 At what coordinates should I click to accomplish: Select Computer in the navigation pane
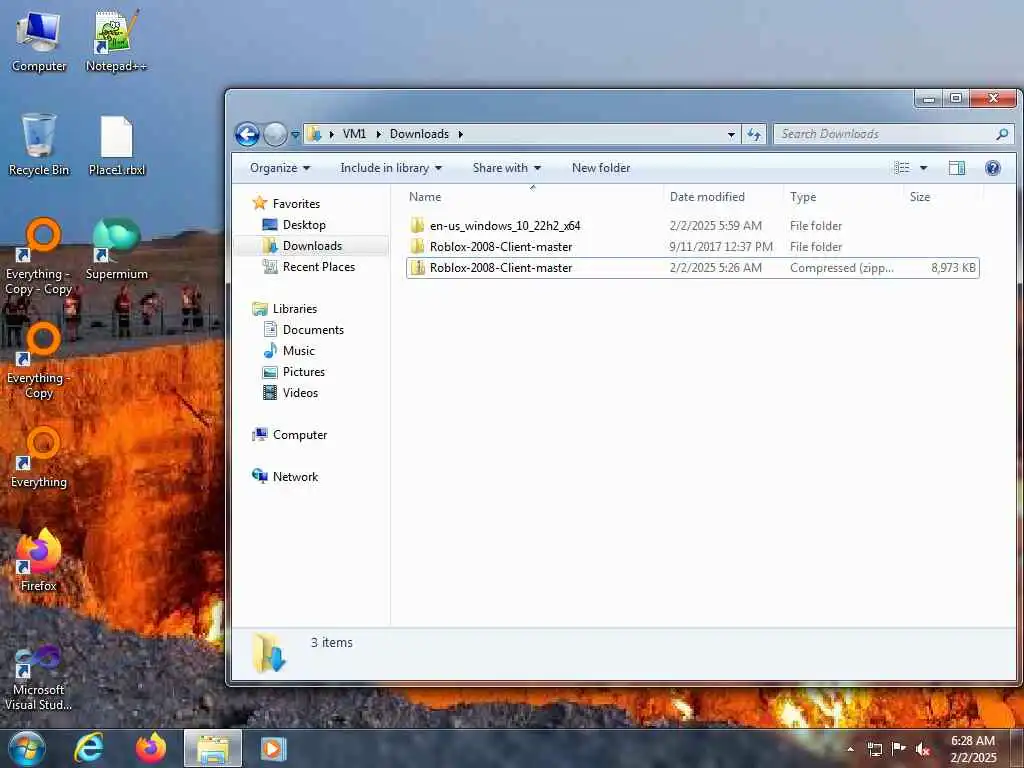[290, 435]
